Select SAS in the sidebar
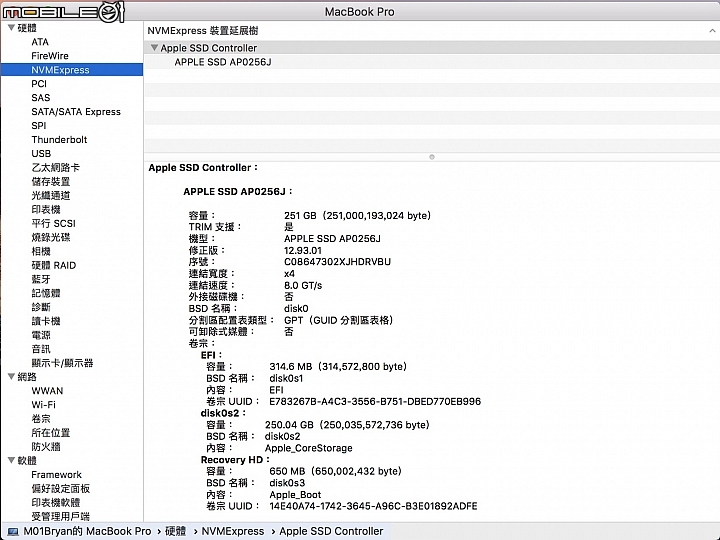The height and width of the screenshot is (540, 720). coord(41,98)
